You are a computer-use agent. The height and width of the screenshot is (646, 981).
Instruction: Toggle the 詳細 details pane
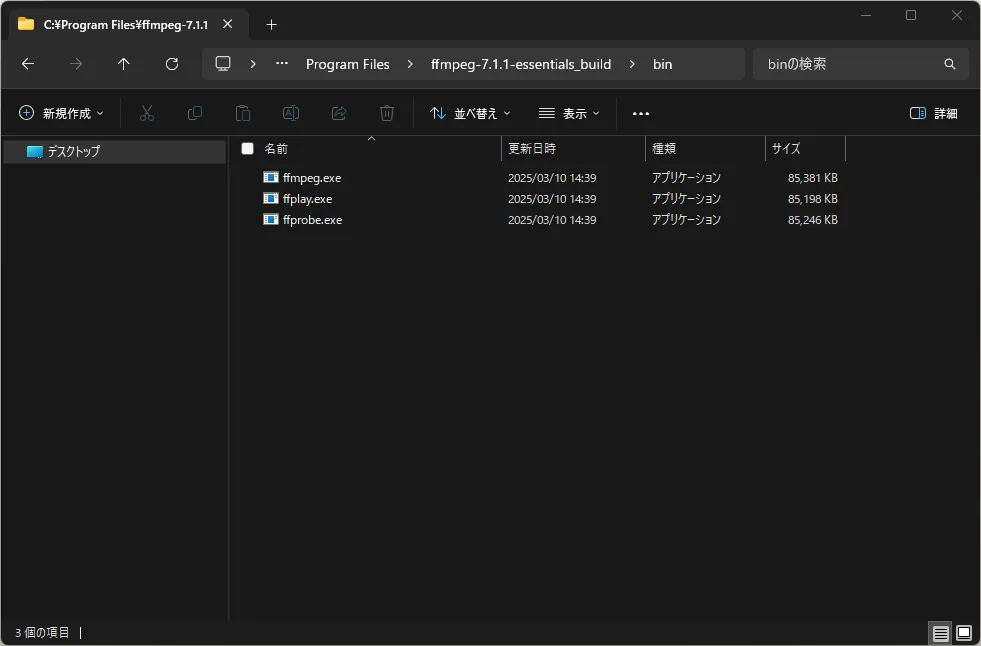pos(933,113)
